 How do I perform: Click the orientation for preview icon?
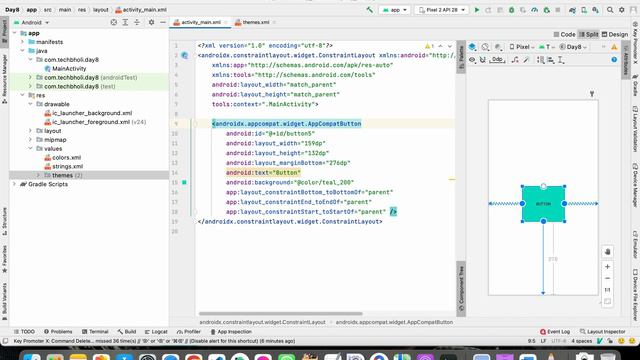[485, 47]
